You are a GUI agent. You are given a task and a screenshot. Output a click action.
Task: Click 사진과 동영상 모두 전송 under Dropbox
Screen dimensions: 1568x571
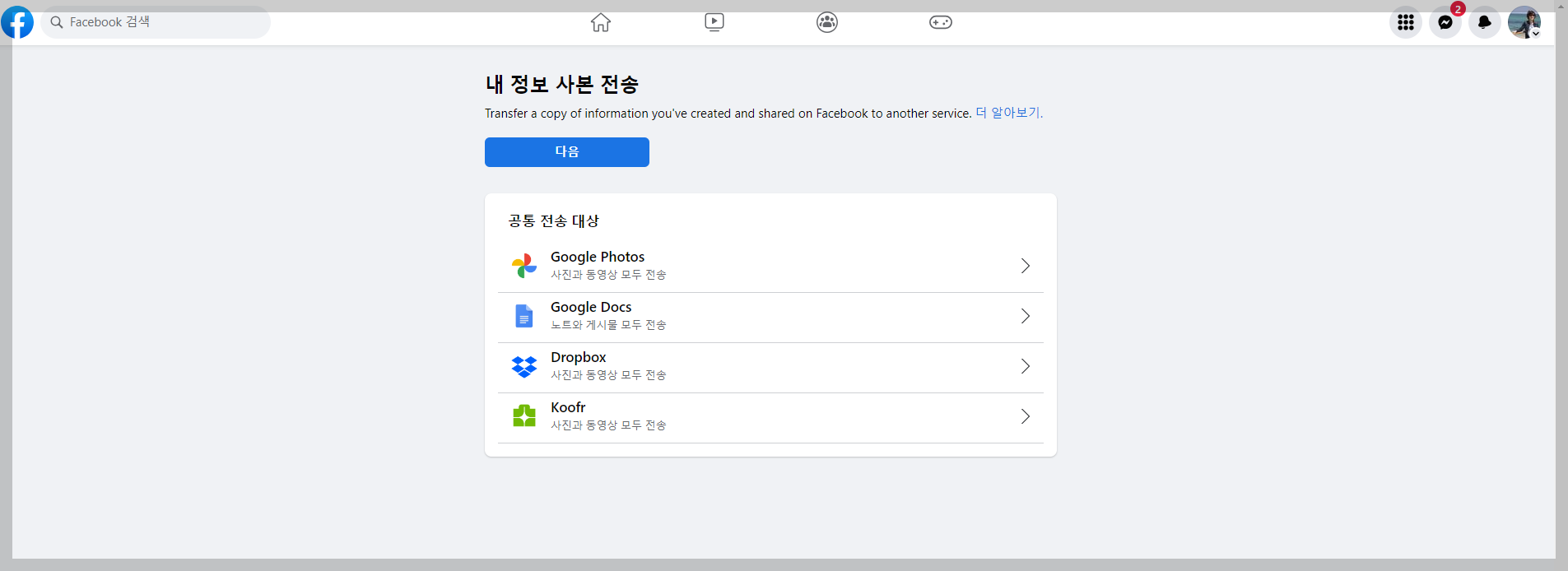[x=608, y=375]
